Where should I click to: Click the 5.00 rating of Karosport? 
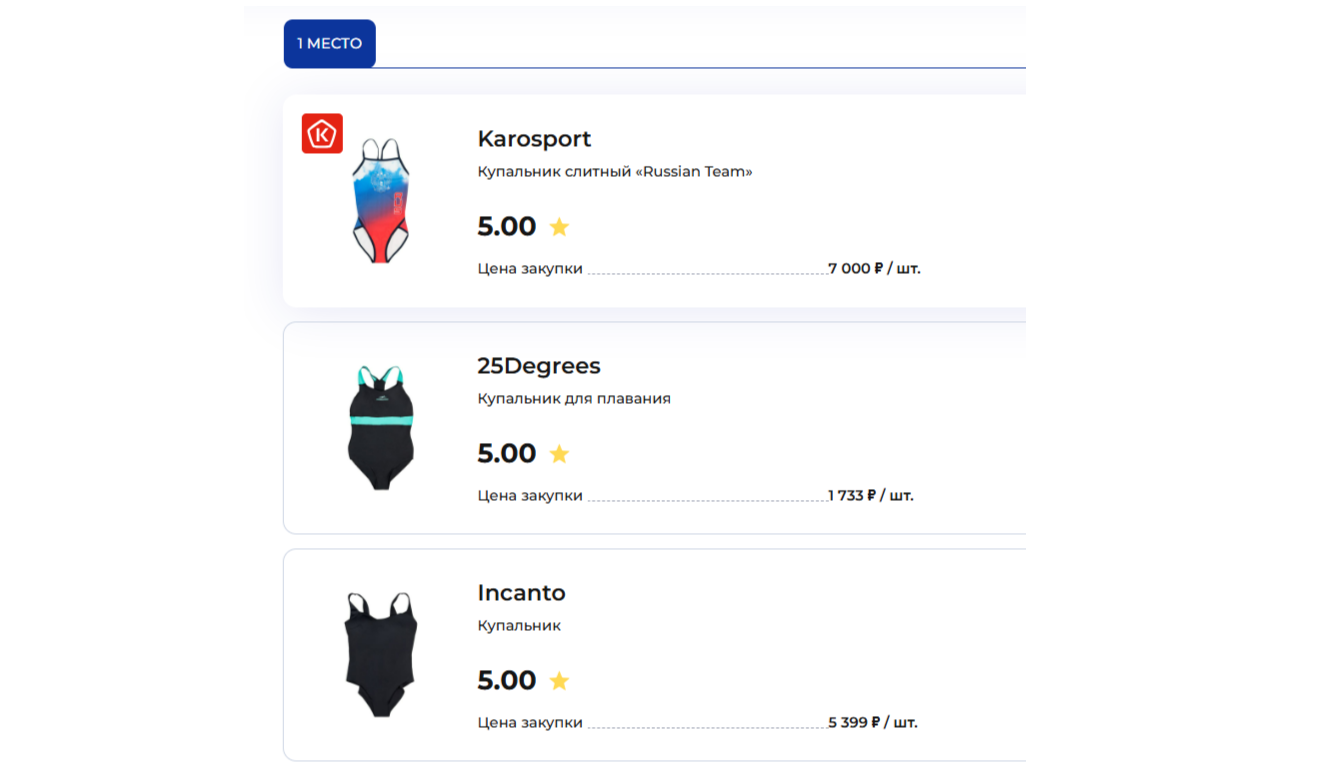pyautogui.click(x=507, y=227)
